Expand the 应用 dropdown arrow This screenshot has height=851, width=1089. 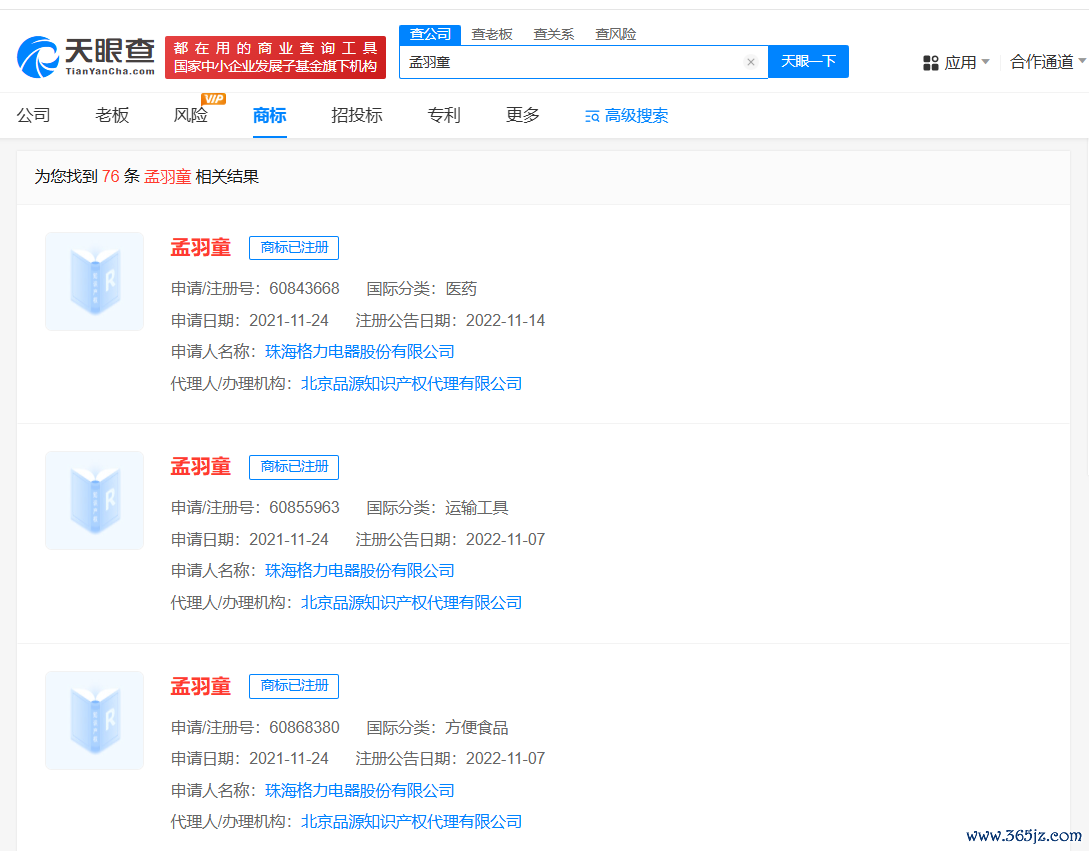click(x=985, y=62)
